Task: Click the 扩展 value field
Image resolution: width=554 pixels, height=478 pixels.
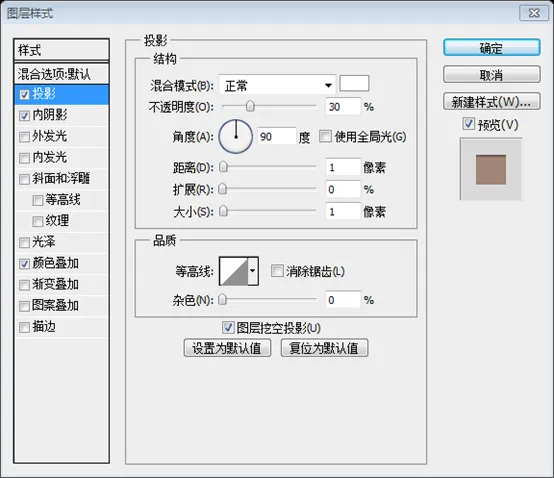Action: click(x=343, y=189)
